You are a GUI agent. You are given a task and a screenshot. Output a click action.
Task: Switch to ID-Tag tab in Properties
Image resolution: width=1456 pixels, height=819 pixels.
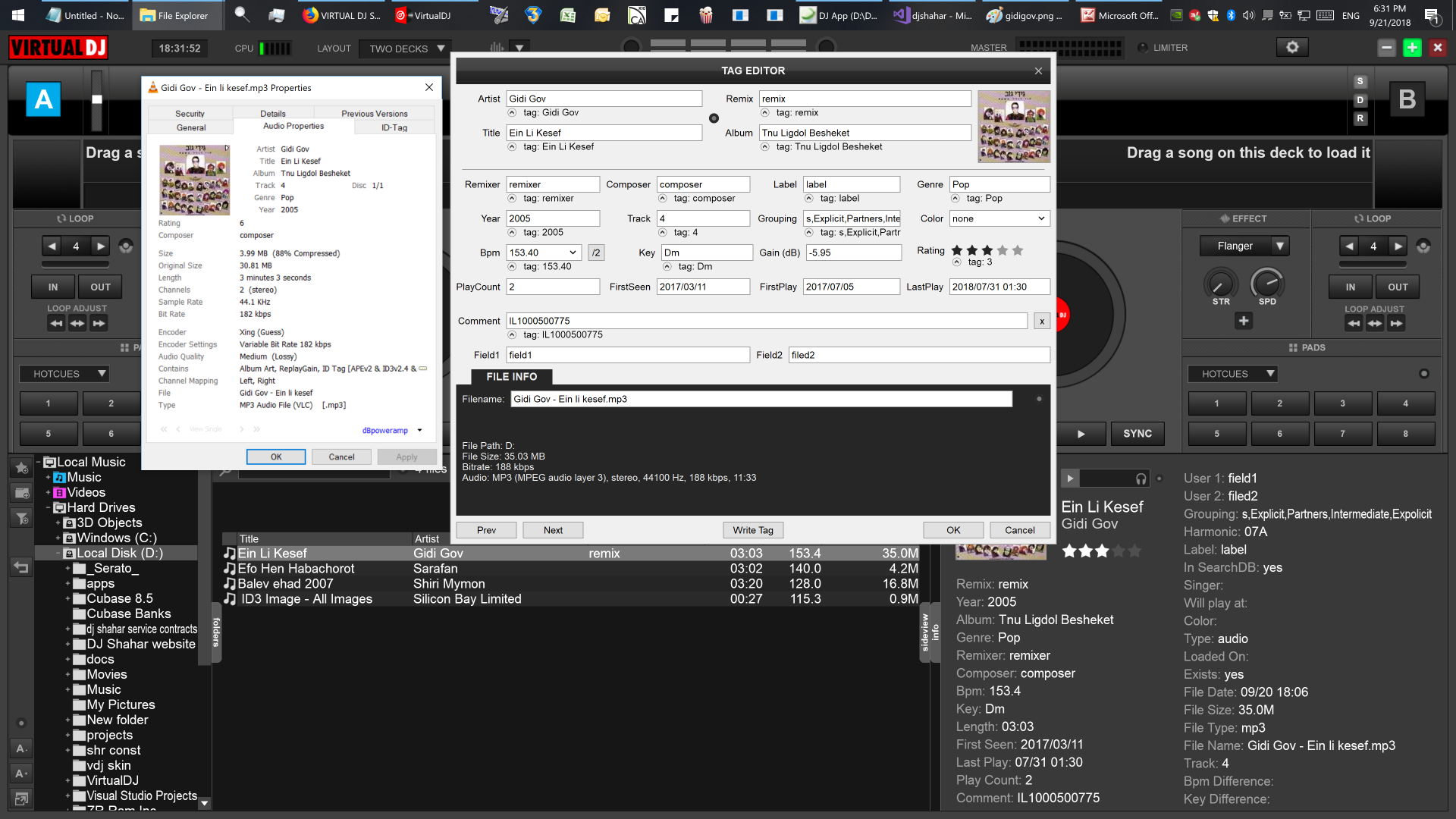click(x=394, y=127)
